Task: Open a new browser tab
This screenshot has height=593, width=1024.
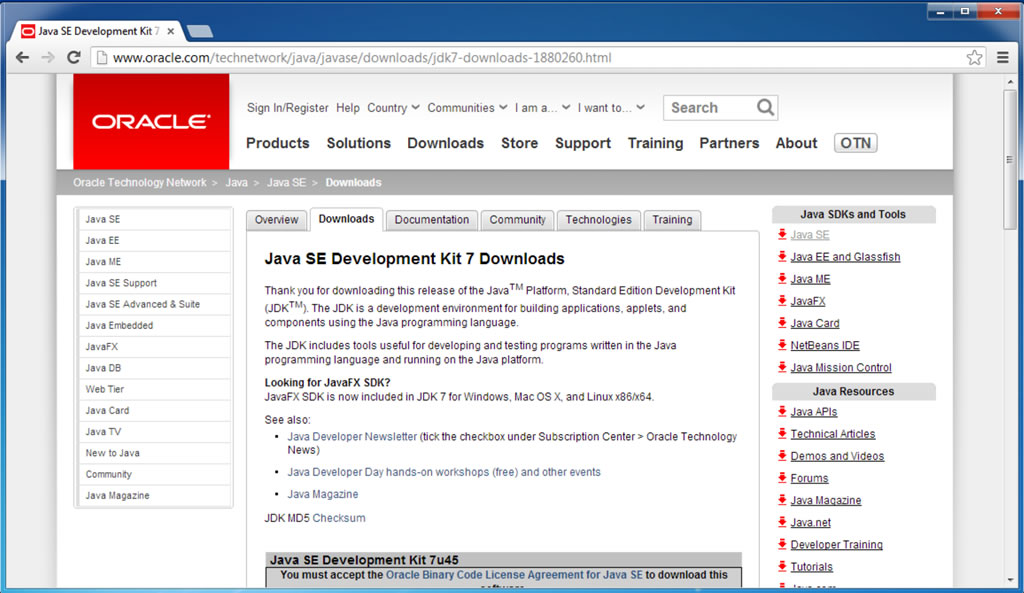Action: (199, 31)
